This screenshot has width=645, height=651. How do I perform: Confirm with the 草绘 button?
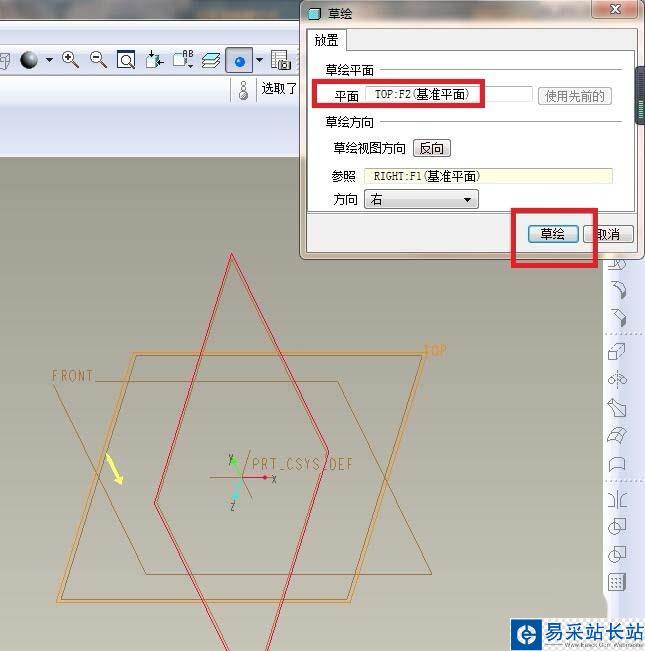click(553, 234)
